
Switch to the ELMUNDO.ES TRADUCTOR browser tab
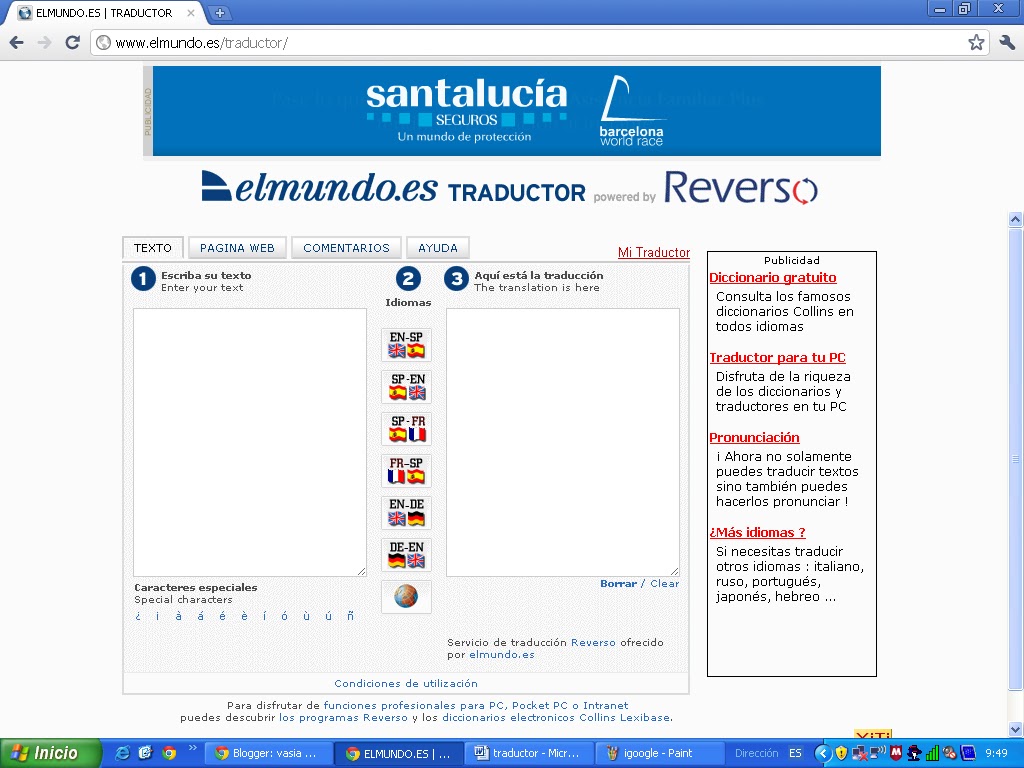coord(104,12)
